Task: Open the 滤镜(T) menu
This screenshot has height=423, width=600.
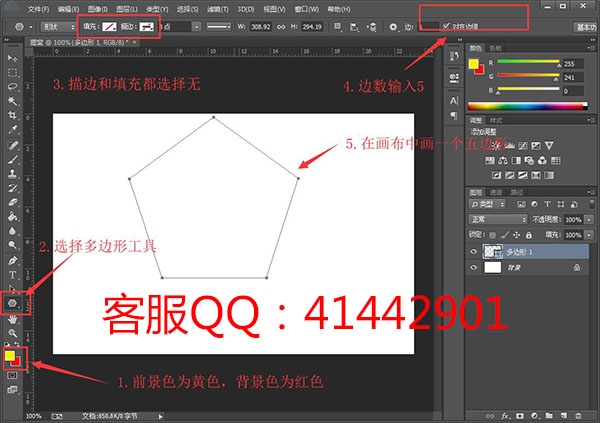Action: click(x=217, y=9)
